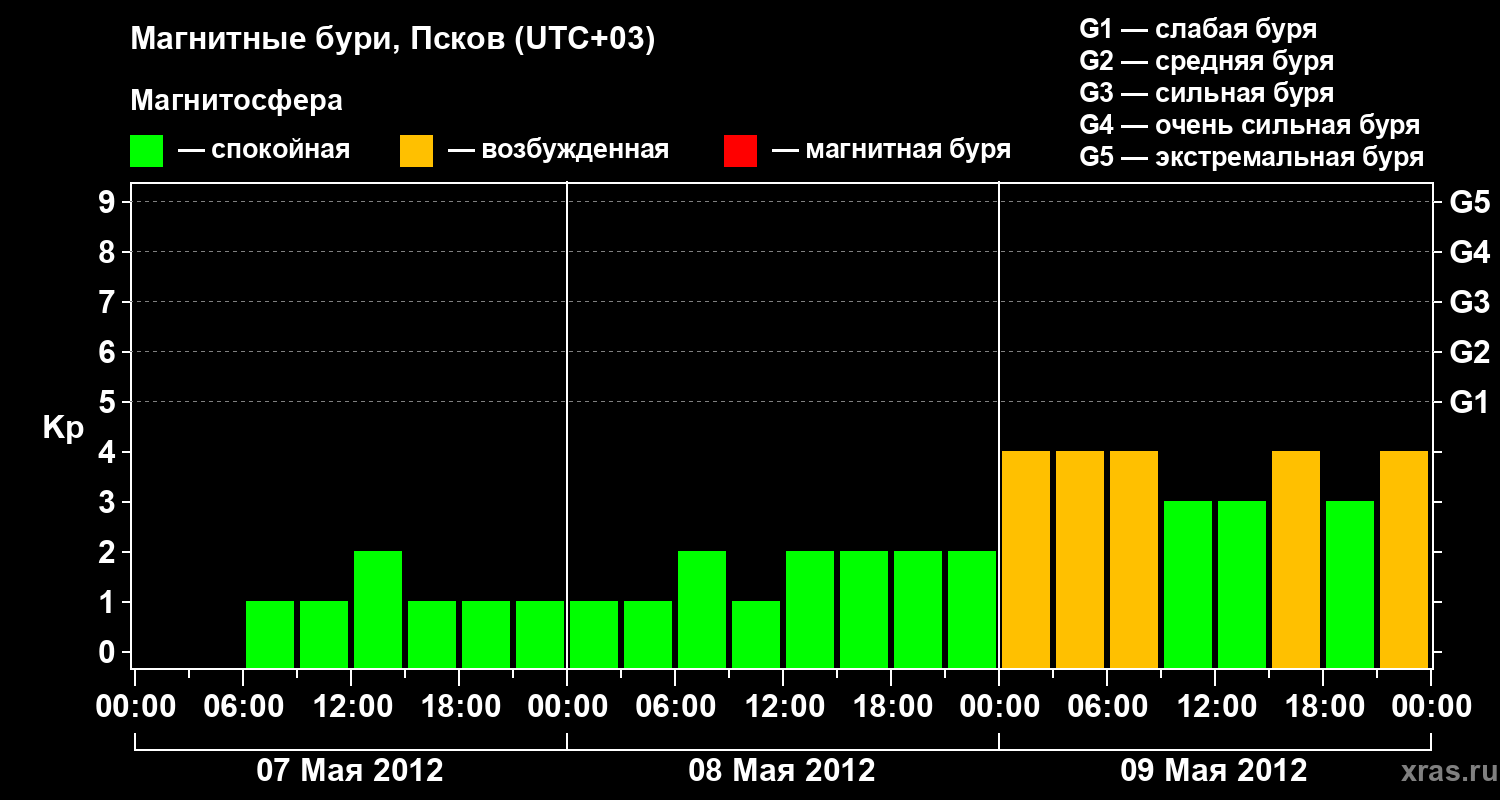
Task: Click the first orange bar of 09 Мая at 00:00
Action: pos(1026,559)
